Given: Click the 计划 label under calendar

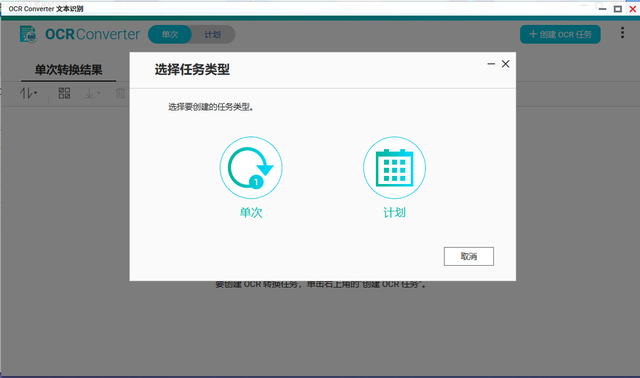Looking at the screenshot, I should pyautogui.click(x=394, y=212).
